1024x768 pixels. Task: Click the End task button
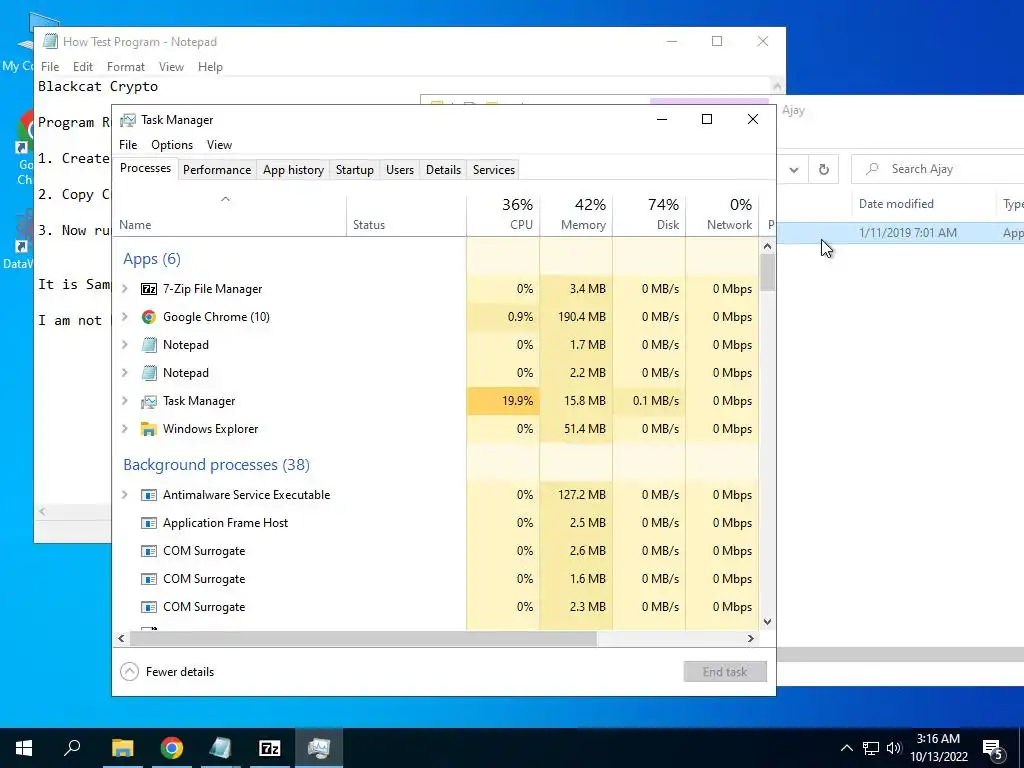click(725, 671)
